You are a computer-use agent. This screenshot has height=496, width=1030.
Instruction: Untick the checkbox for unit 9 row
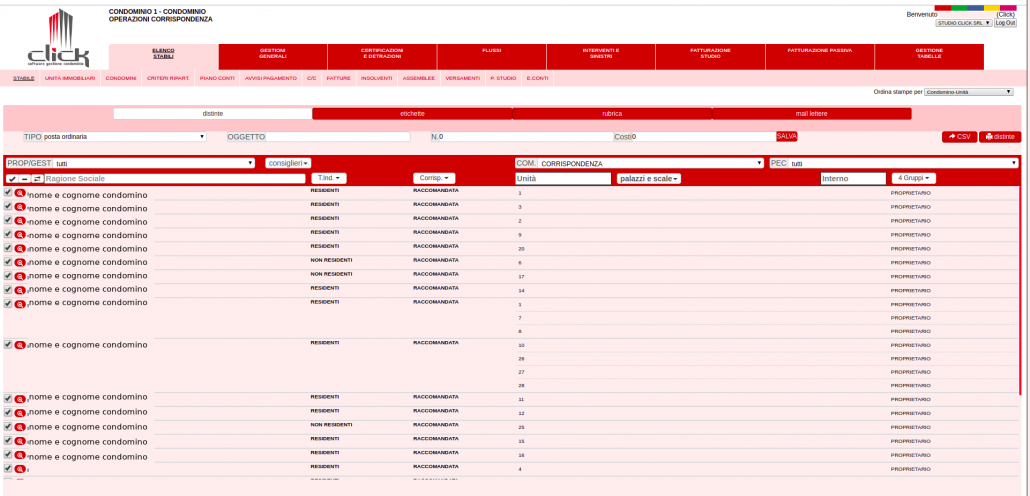8,233
